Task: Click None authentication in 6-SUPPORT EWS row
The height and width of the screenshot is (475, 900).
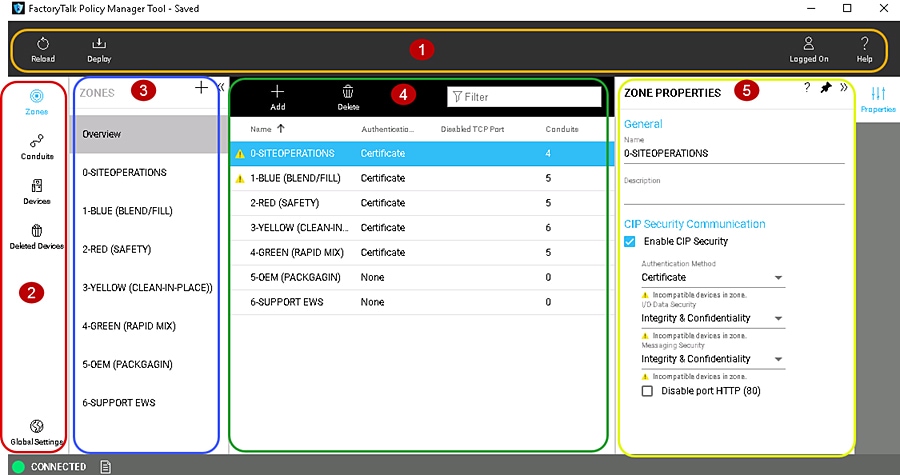Action: point(373,302)
